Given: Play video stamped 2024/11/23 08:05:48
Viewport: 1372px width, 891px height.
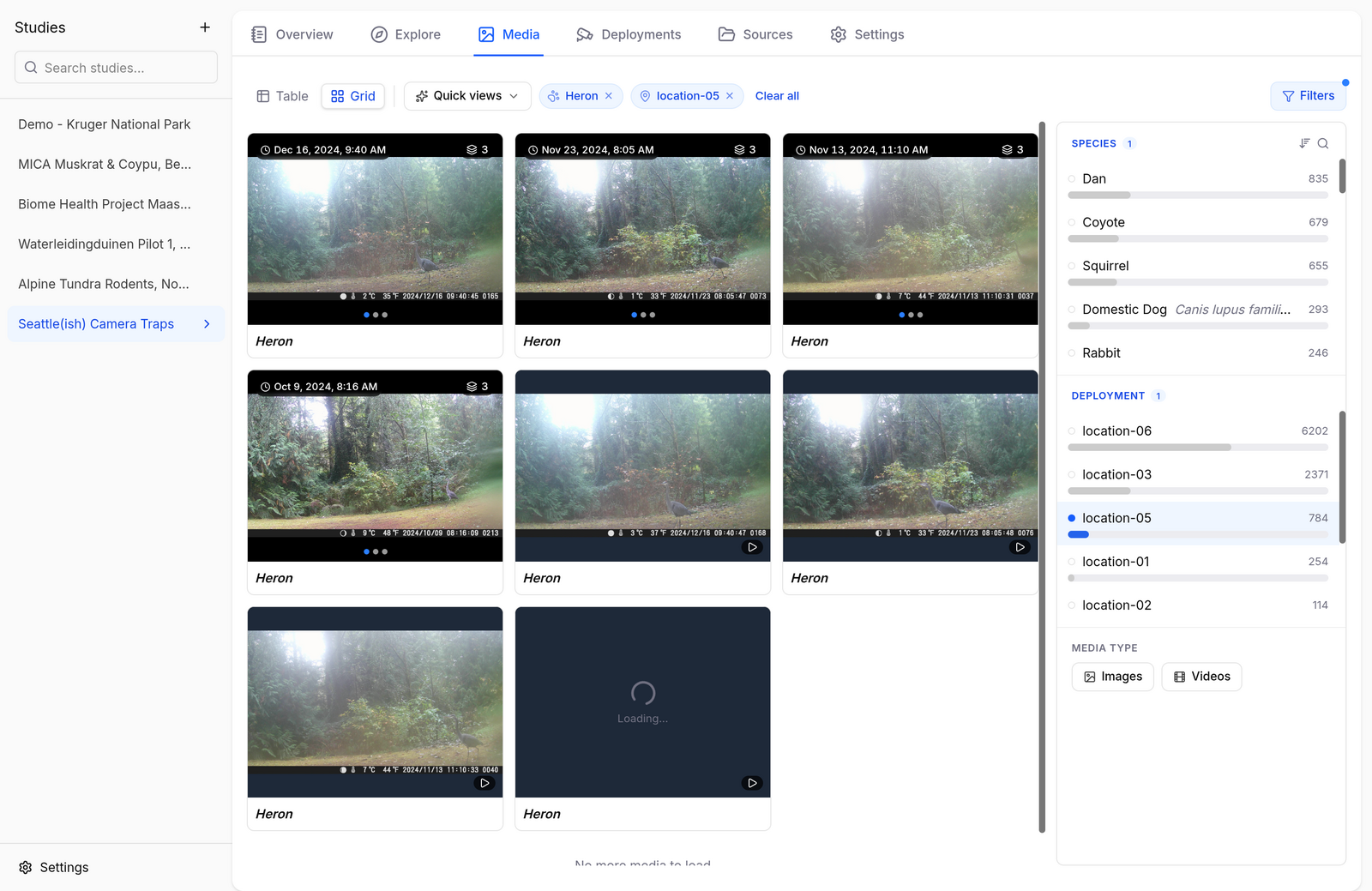Looking at the screenshot, I should 1020,547.
